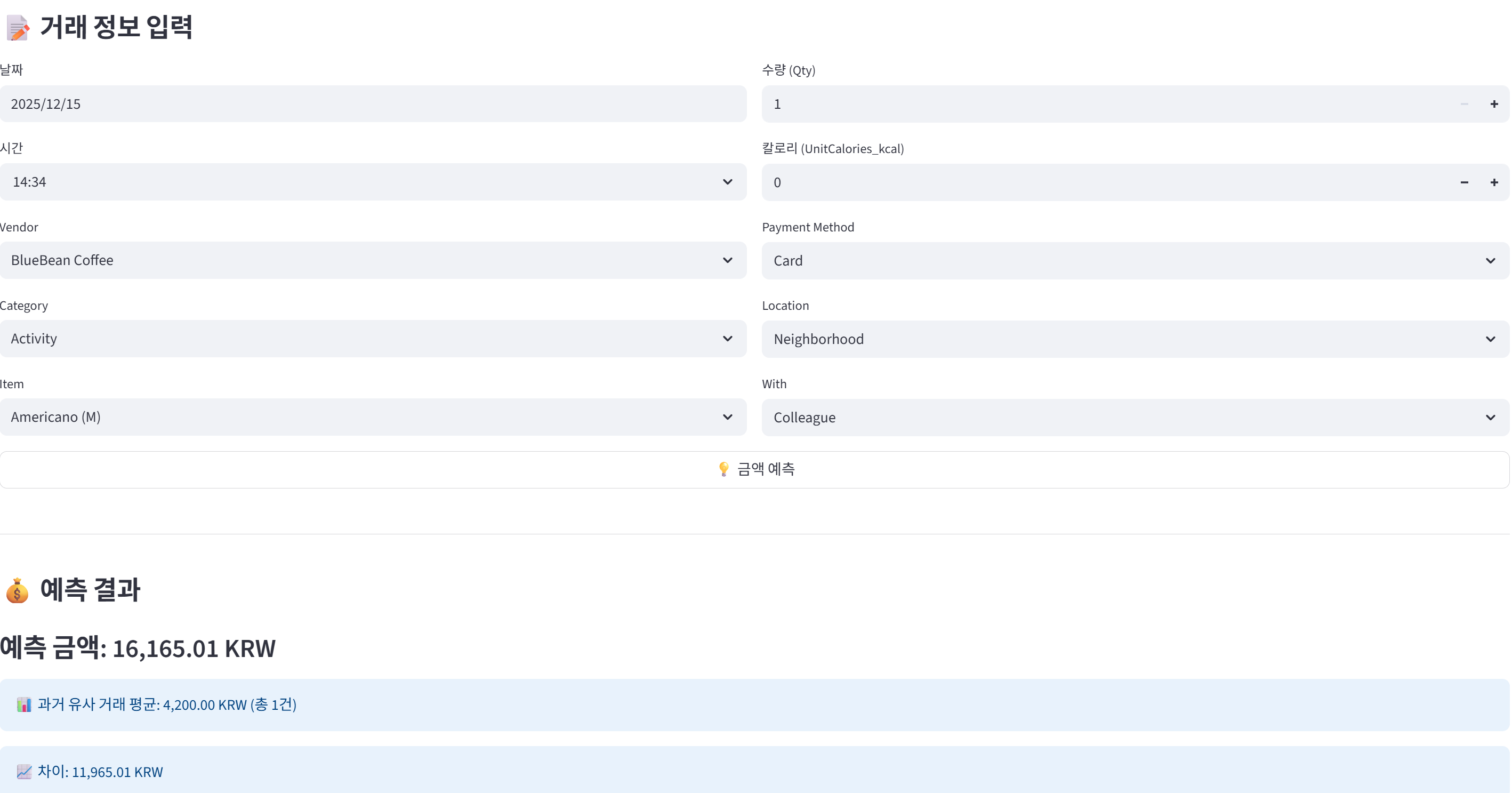Expand the Location Neighborhood dropdown

[1135, 339]
